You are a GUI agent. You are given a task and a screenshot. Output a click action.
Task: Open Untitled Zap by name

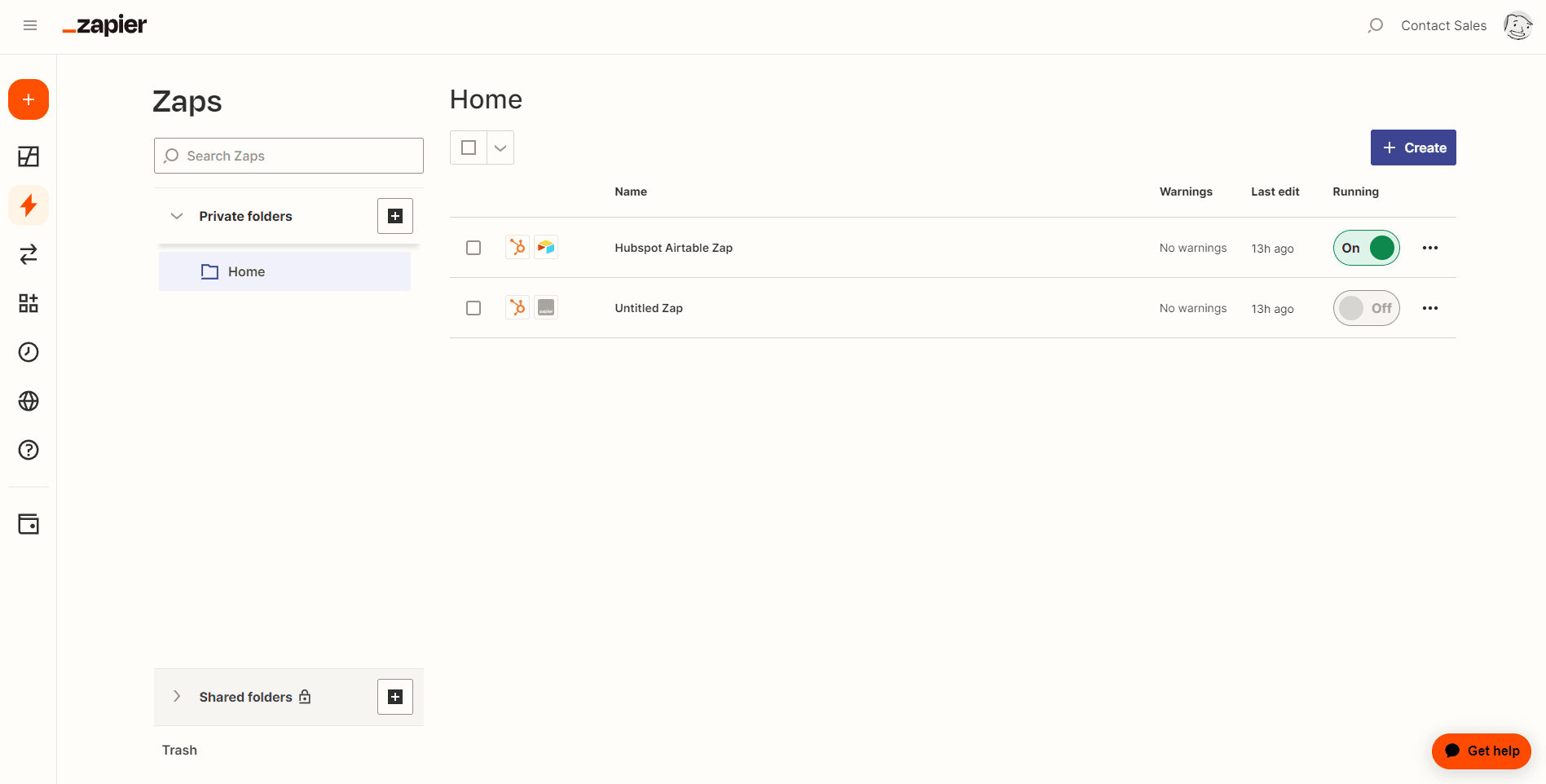[x=649, y=308]
